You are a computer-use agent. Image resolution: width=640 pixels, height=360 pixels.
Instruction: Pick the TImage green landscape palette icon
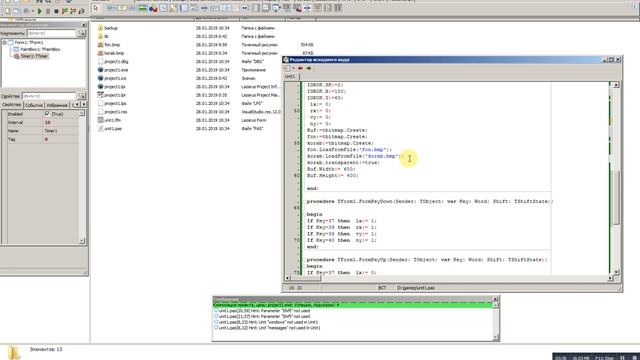tap(143, 8)
